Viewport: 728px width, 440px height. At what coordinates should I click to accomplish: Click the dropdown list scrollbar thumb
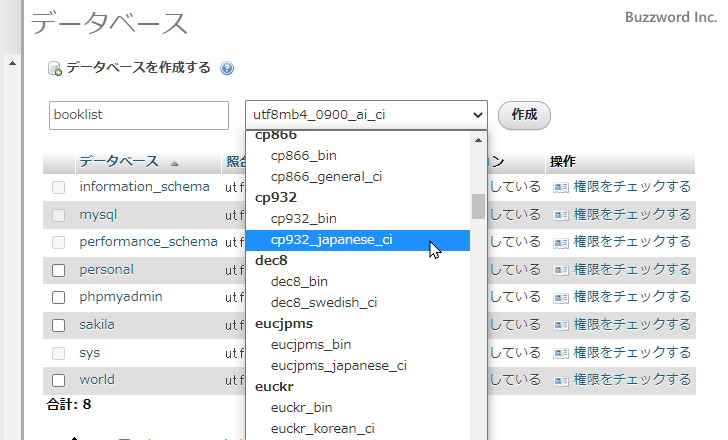[x=478, y=206]
